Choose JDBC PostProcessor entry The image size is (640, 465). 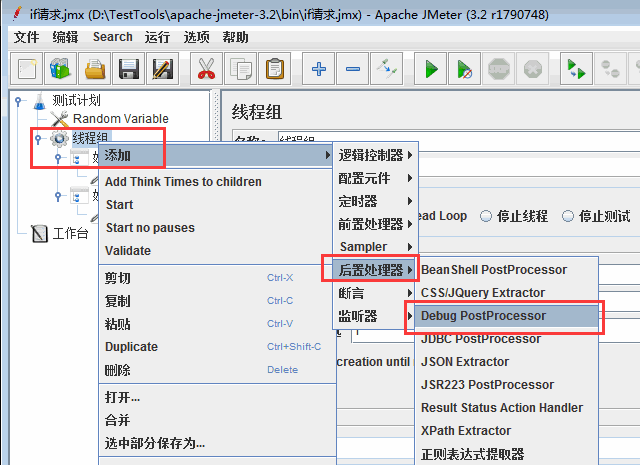(x=507, y=338)
